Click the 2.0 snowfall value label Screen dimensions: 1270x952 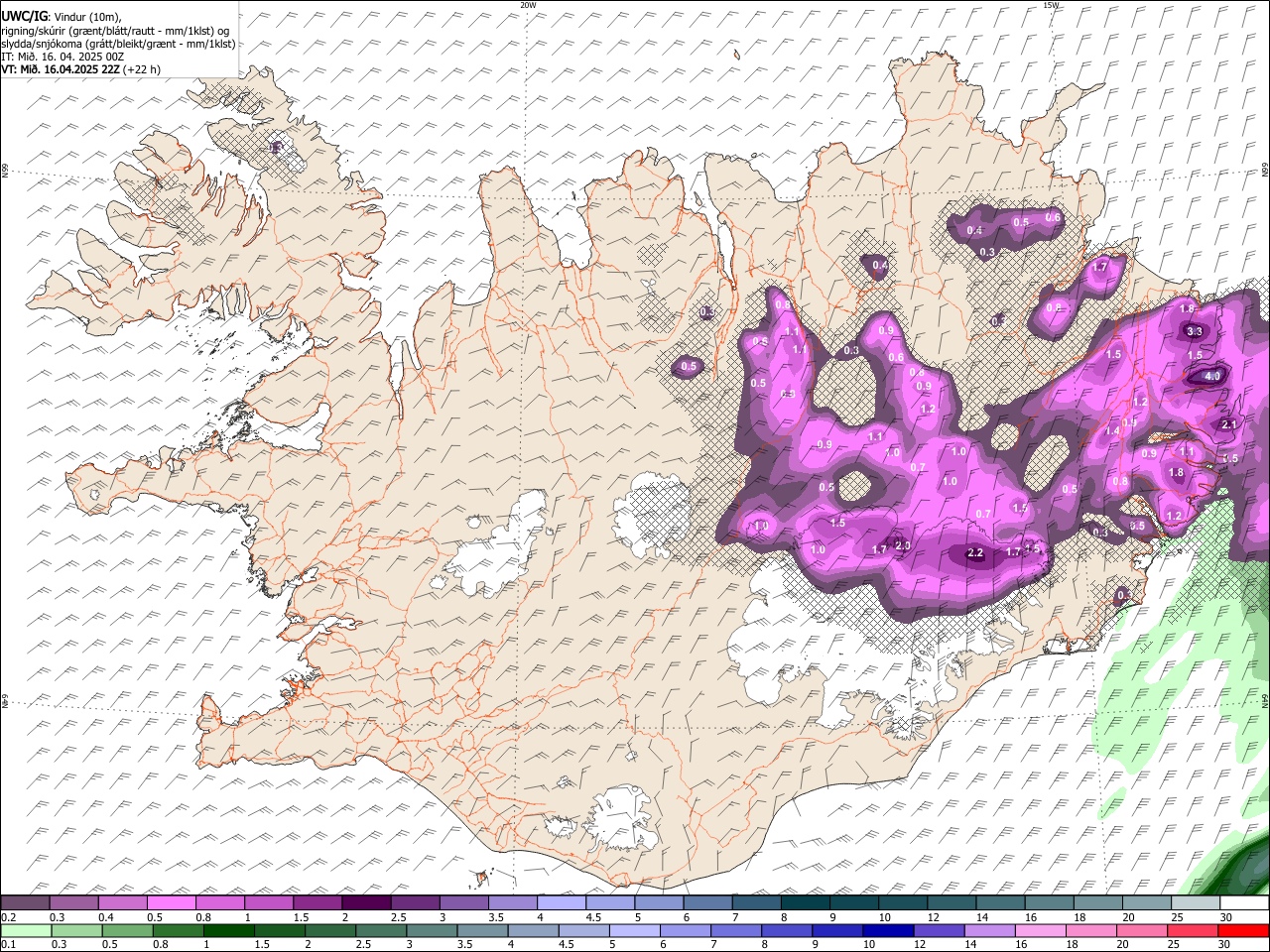(x=903, y=545)
